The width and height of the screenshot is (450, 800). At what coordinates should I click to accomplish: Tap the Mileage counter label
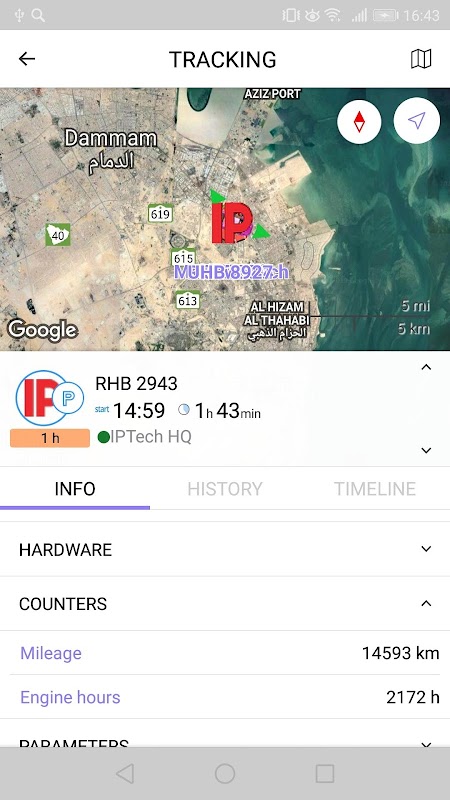pyautogui.click(x=51, y=653)
